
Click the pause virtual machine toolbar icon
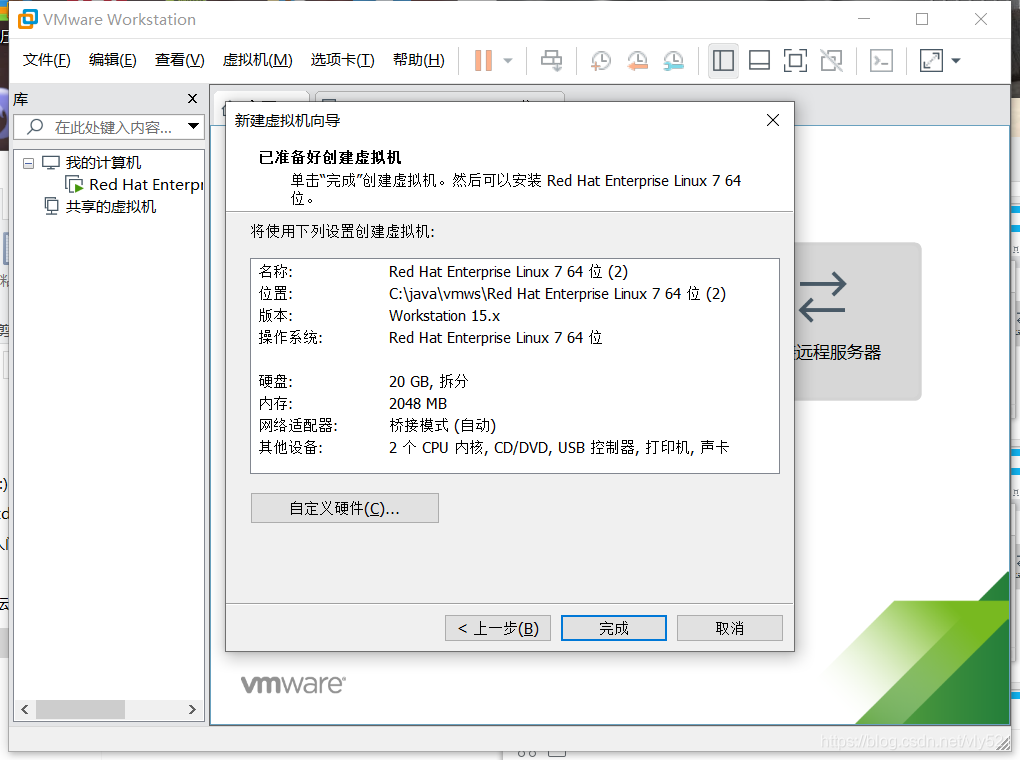(483, 61)
